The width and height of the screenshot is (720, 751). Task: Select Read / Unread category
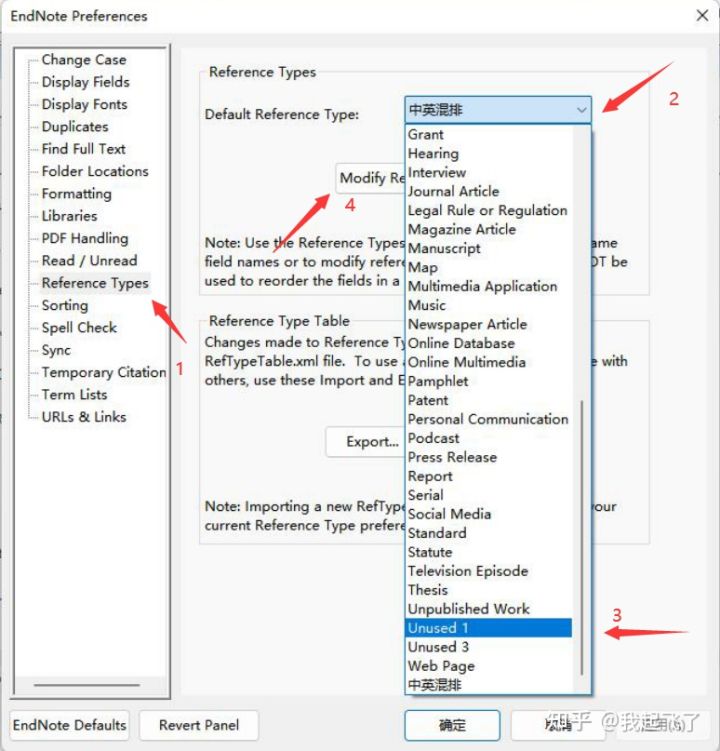click(x=90, y=261)
